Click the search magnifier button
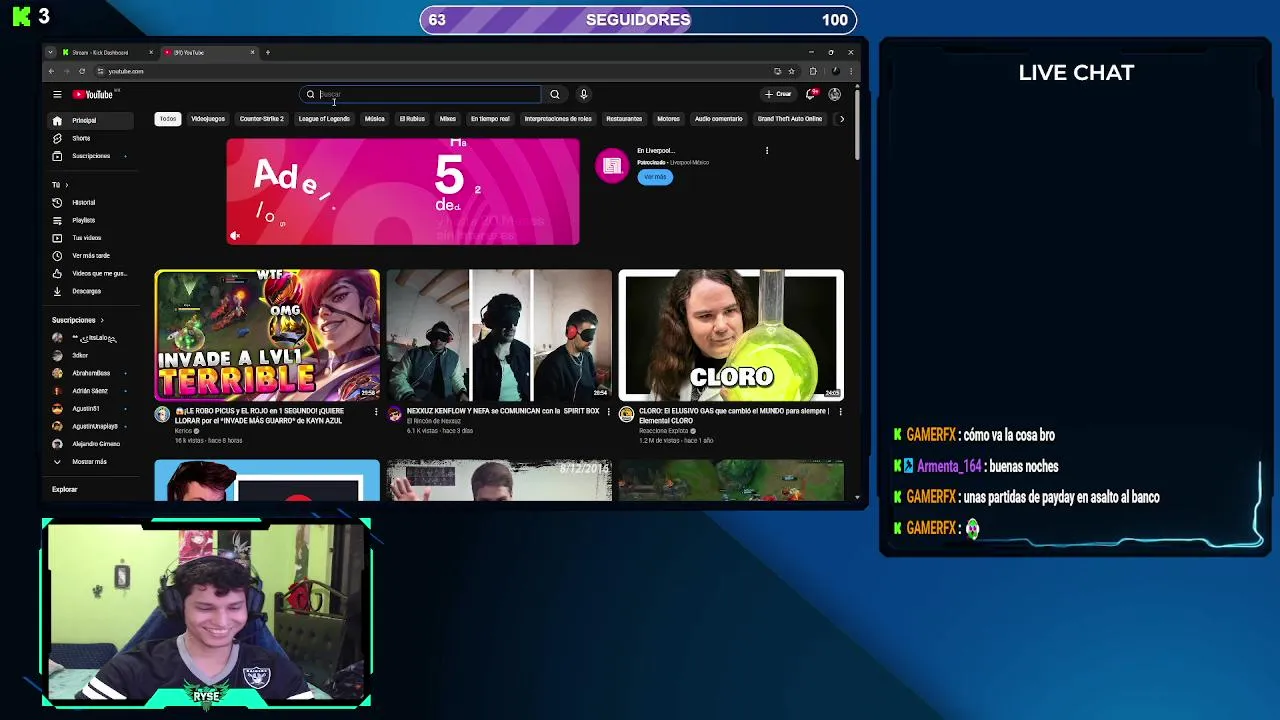Screen dimensions: 1280x720 pyautogui.click(x=555, y=94)
